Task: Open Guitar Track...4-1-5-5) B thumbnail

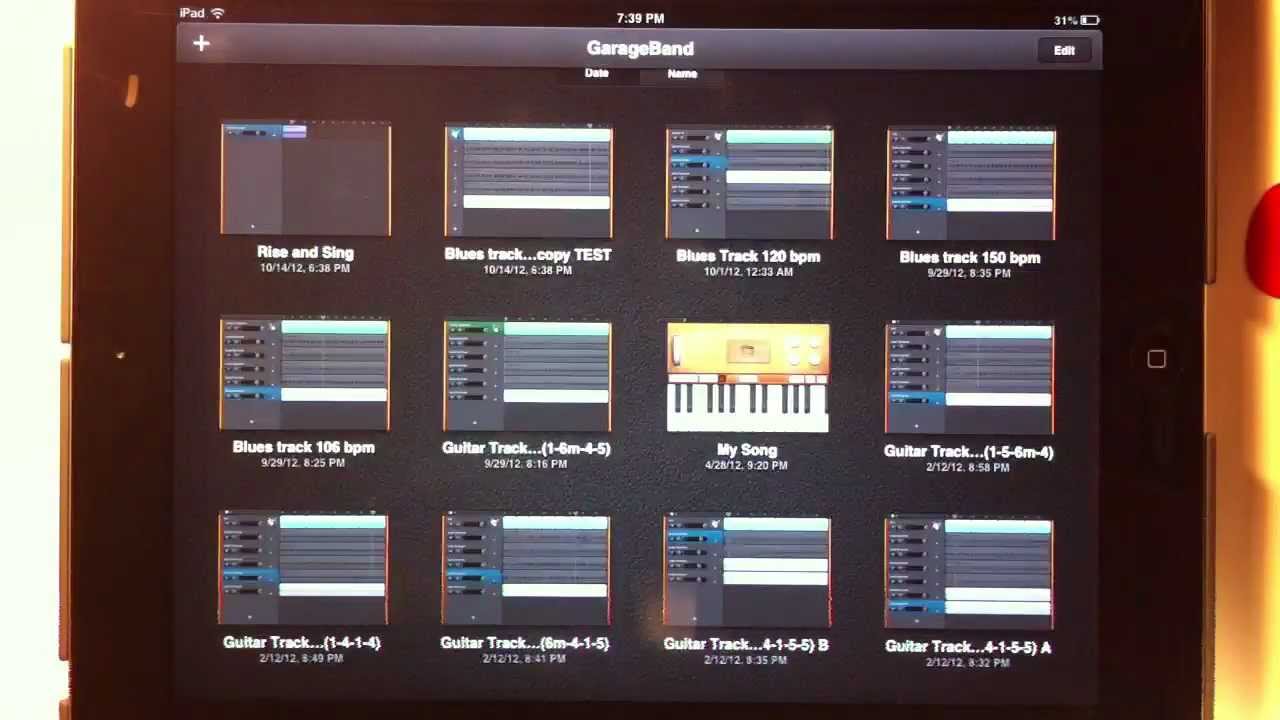Action: click(747, 571)
